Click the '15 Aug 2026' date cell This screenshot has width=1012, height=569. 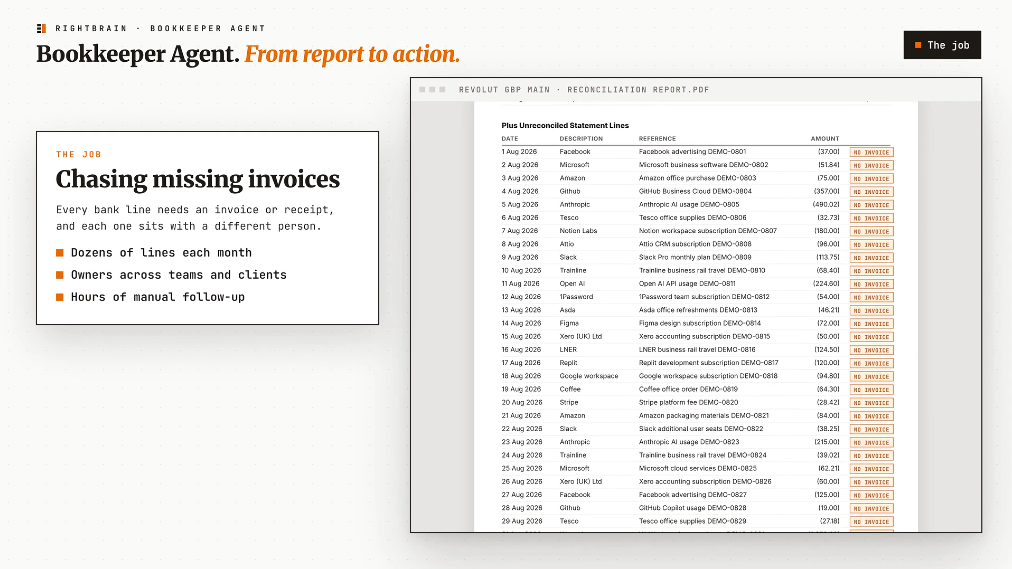coord(521,337)
